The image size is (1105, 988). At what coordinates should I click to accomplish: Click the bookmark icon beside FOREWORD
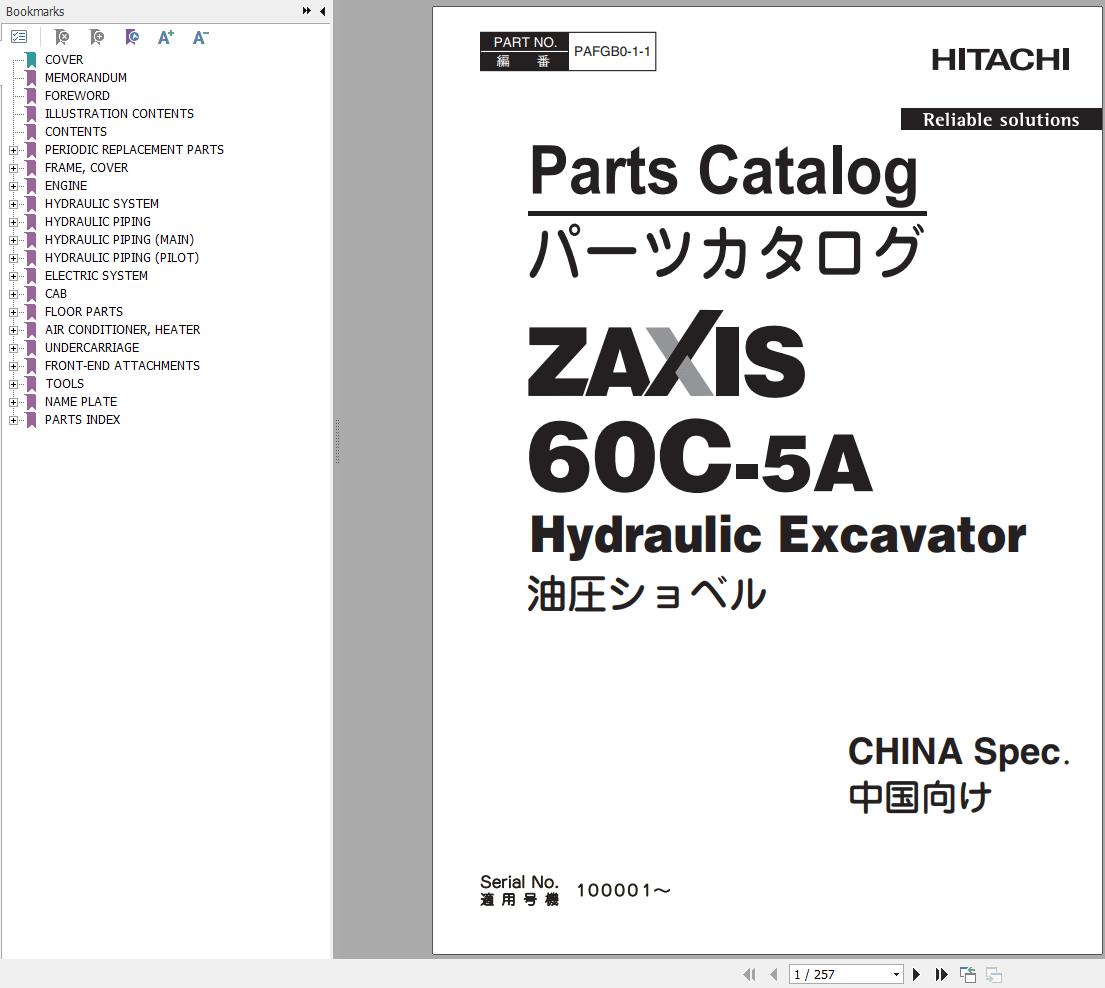[31, 95]
